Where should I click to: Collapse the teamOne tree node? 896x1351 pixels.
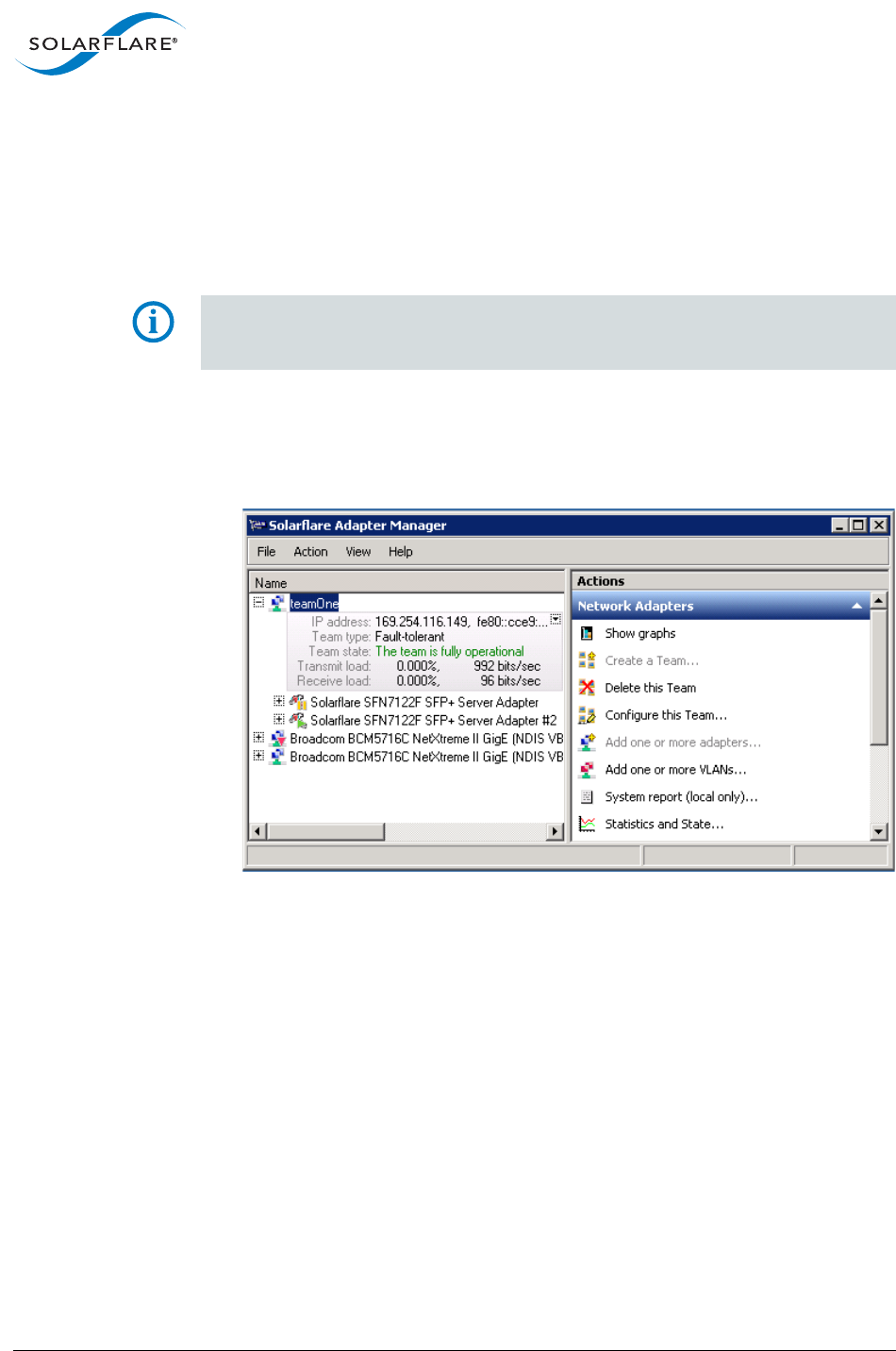(x=258, y=602)
